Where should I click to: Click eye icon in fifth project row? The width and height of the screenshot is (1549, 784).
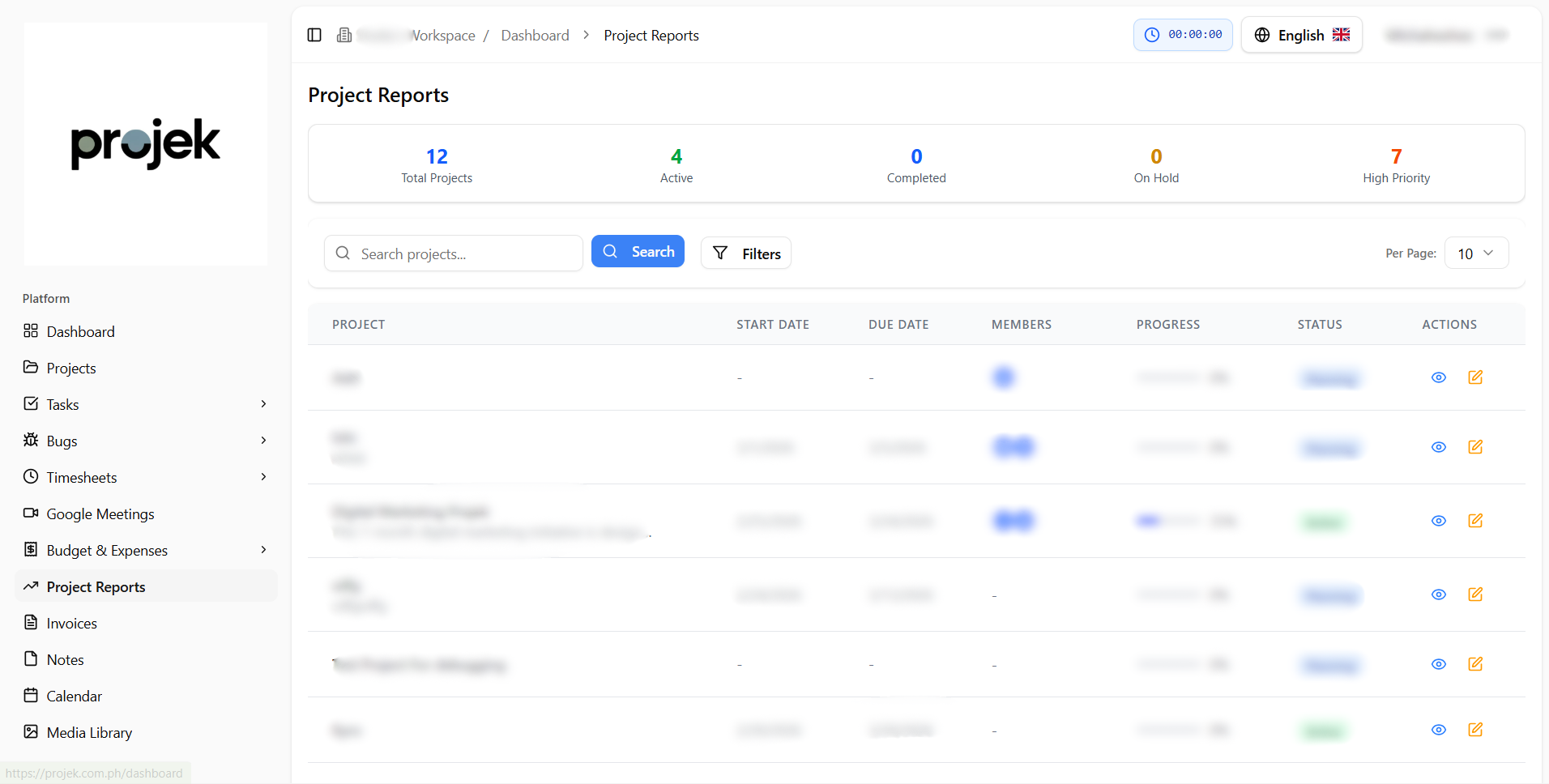point(1439,664)
